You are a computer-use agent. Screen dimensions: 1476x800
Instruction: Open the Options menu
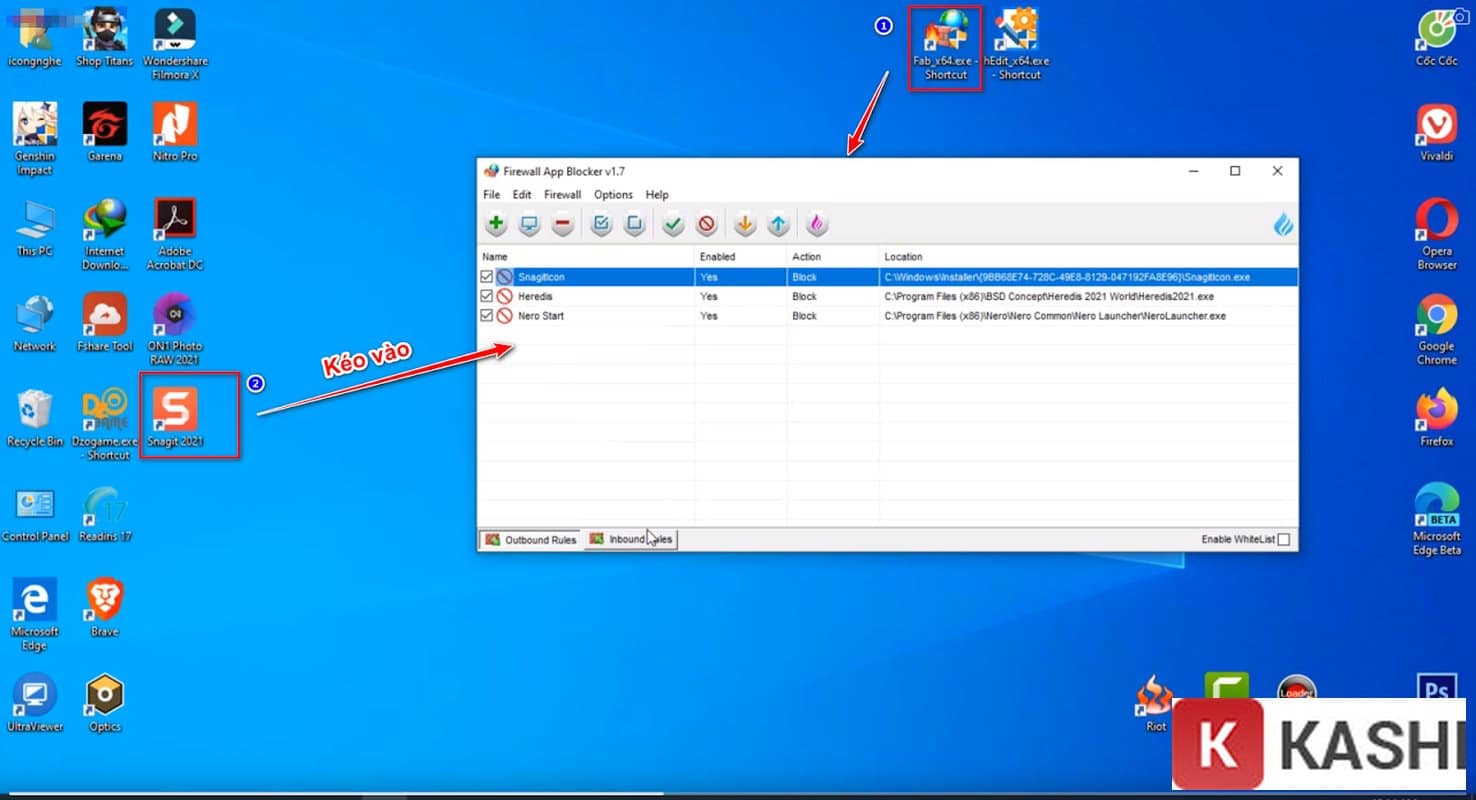click(x=612, y=194)
